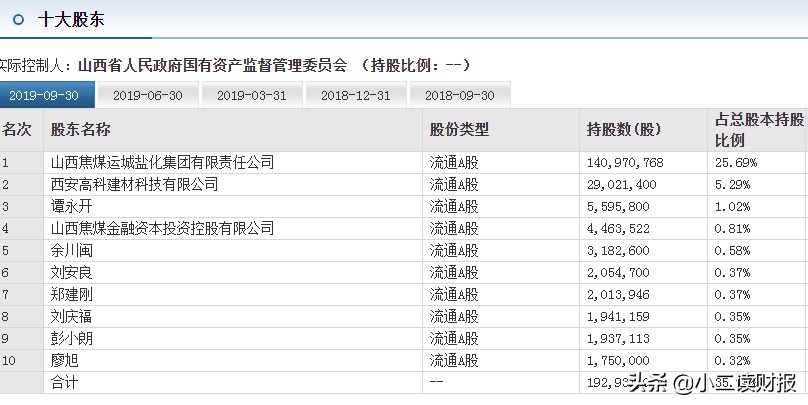Switch to the 2019-06-30 tab
This screenshot has width=808, height=405.
pos(148,95)
